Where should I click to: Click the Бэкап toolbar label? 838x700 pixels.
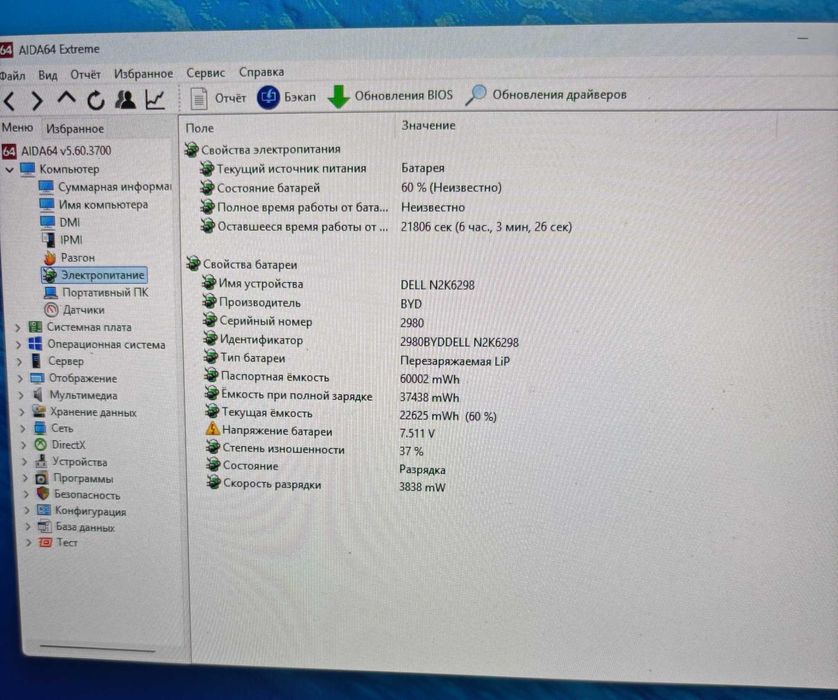pos(300,97)
